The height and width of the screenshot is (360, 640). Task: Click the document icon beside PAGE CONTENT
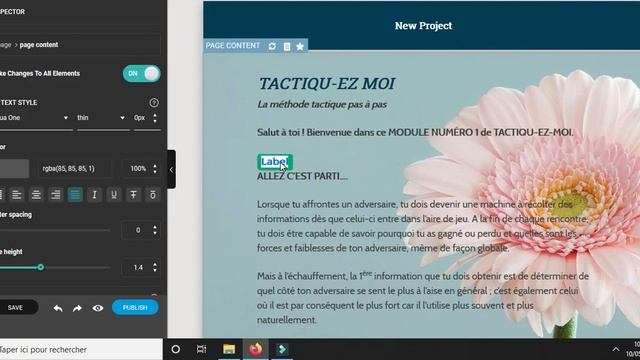tap(287, 46)
